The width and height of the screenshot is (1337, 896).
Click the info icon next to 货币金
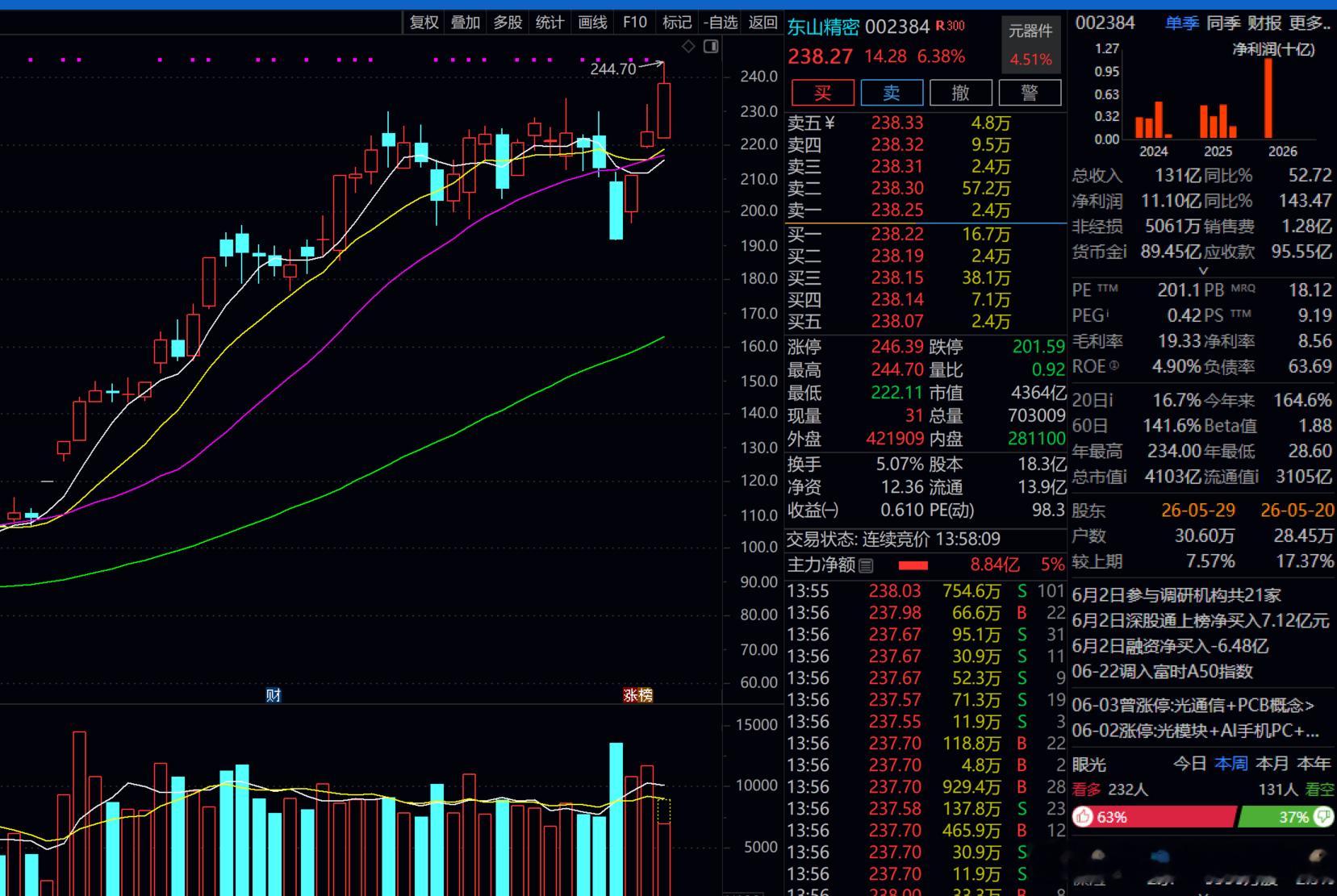pyautogui.click(x=1124, y=251)
